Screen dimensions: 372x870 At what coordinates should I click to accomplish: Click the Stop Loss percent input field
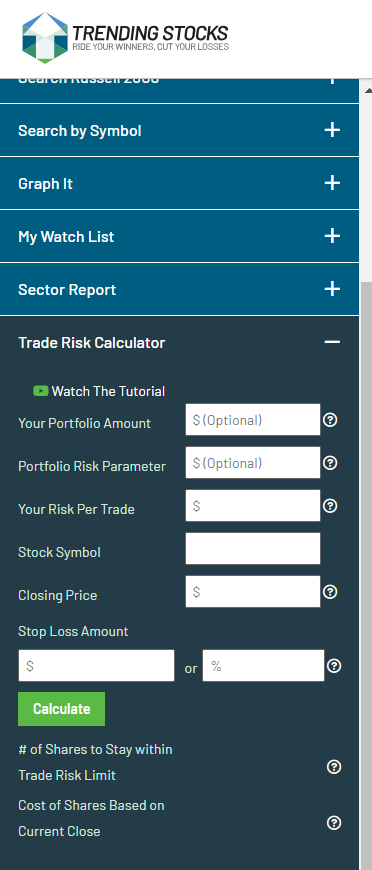(263, 666)
